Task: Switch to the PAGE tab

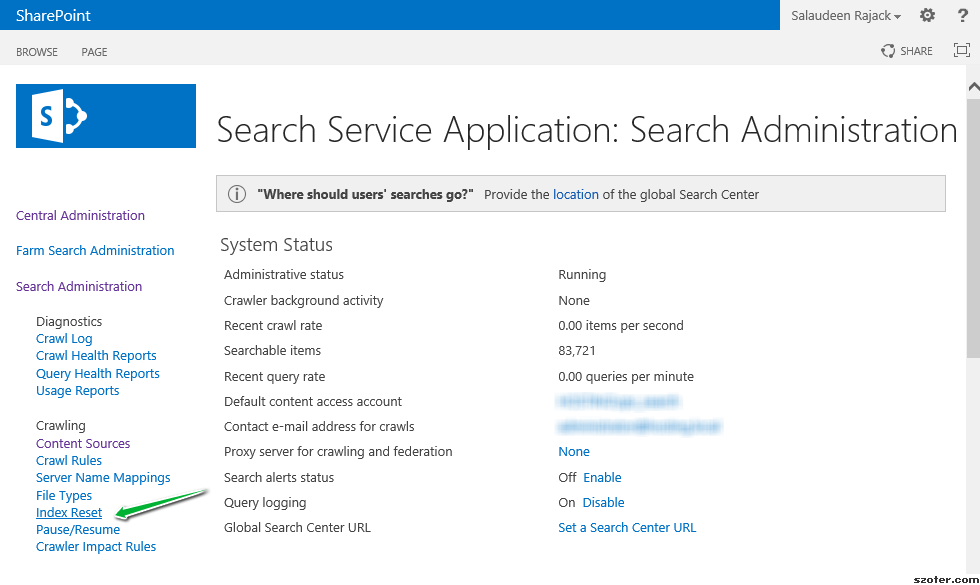Action: (x=94, y=51)
